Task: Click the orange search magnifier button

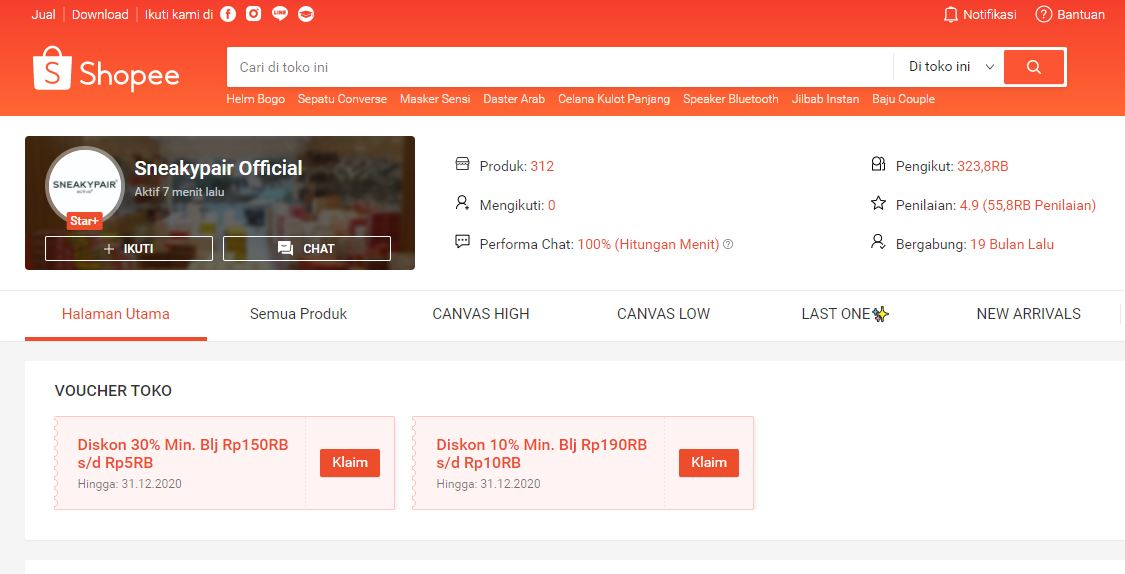Action: (1034, 67)
